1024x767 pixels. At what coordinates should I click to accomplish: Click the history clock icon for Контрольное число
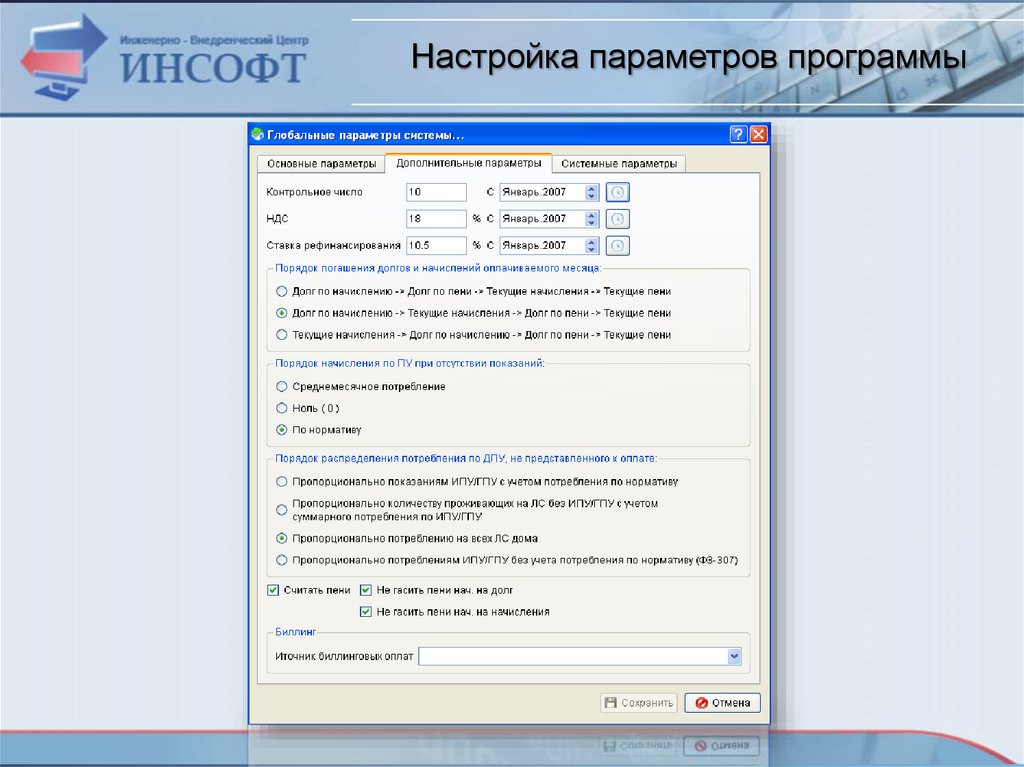tap(619, 192)
